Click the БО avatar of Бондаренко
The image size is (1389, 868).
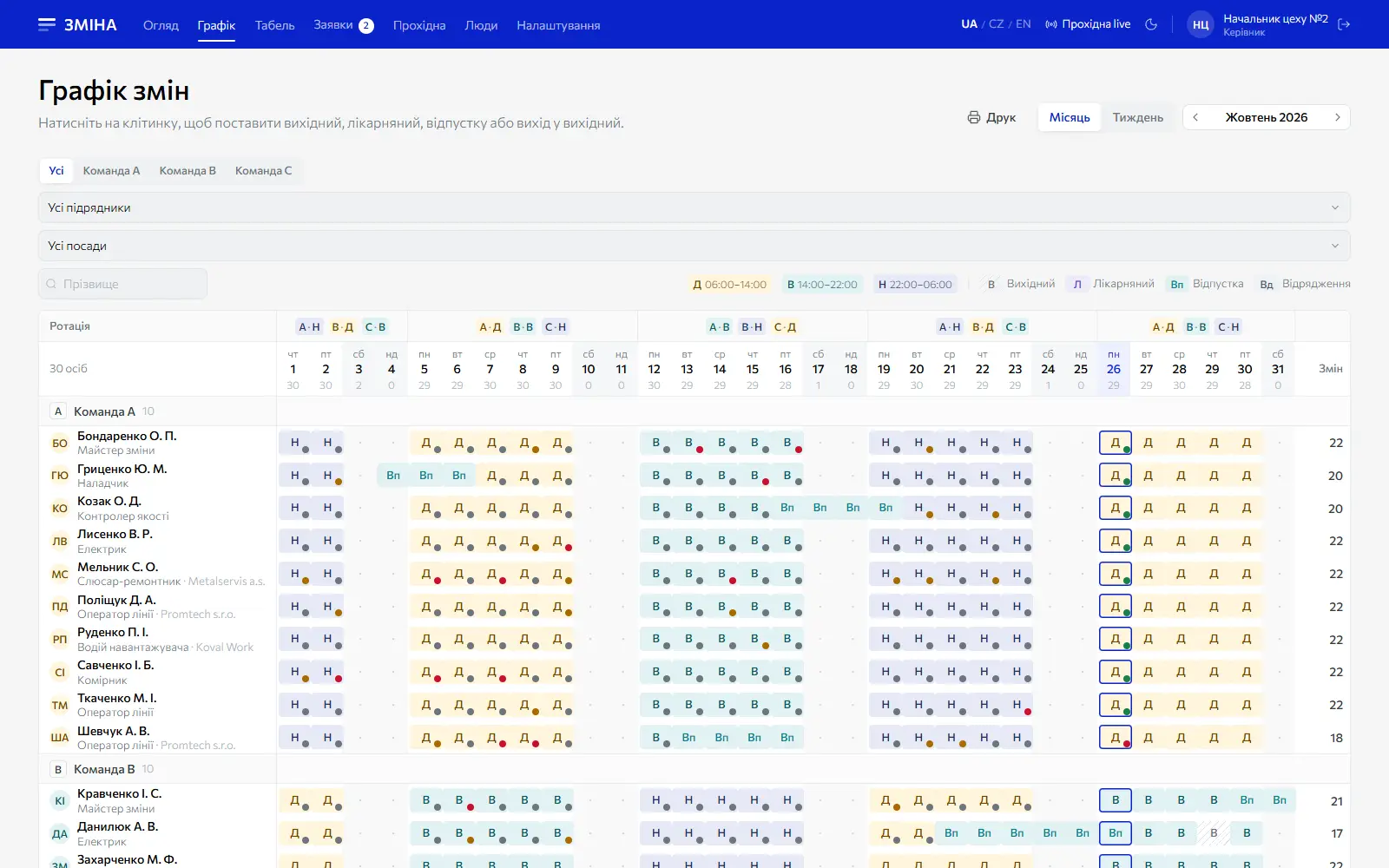60,443
